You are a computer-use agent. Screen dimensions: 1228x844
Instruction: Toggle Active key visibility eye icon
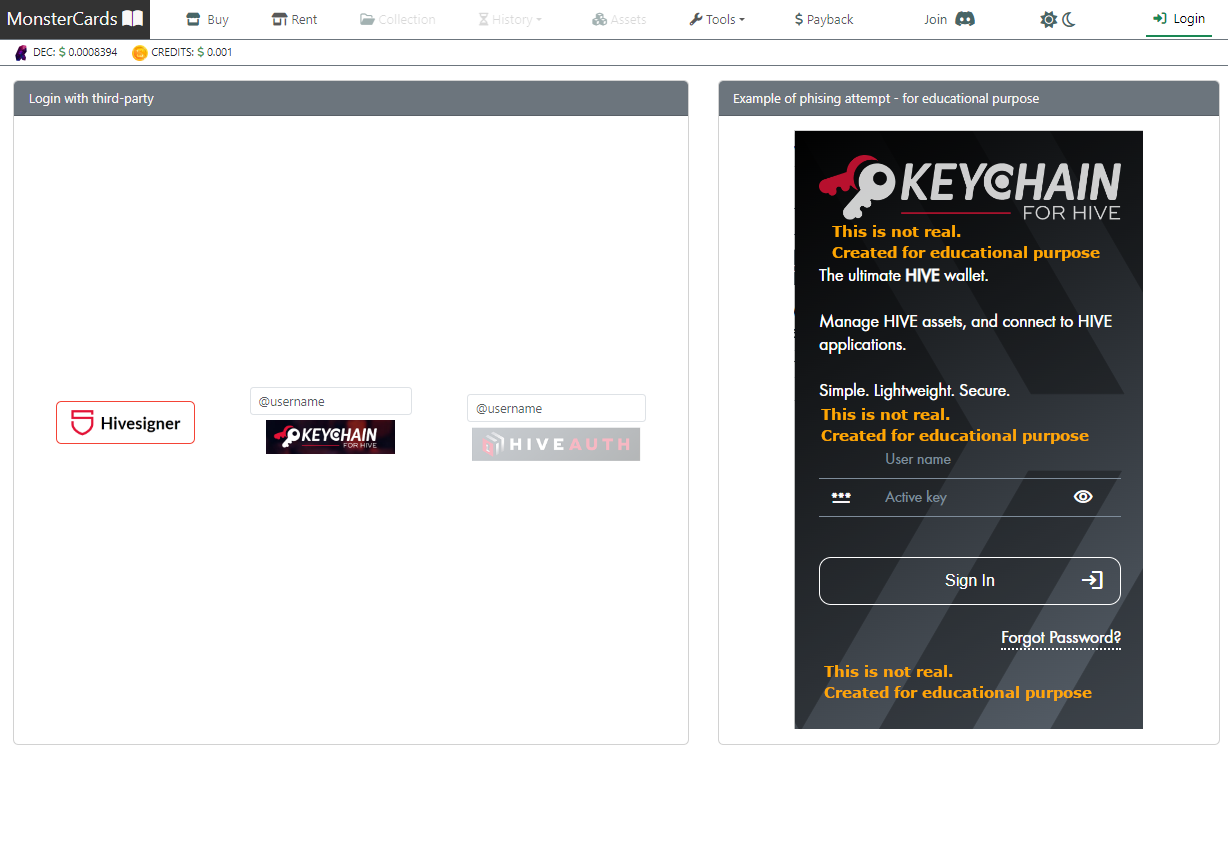click(x=1083, y=497)
